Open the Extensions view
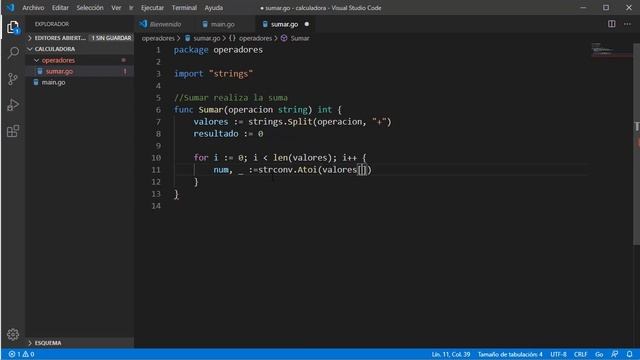 [x=13, y=131]
